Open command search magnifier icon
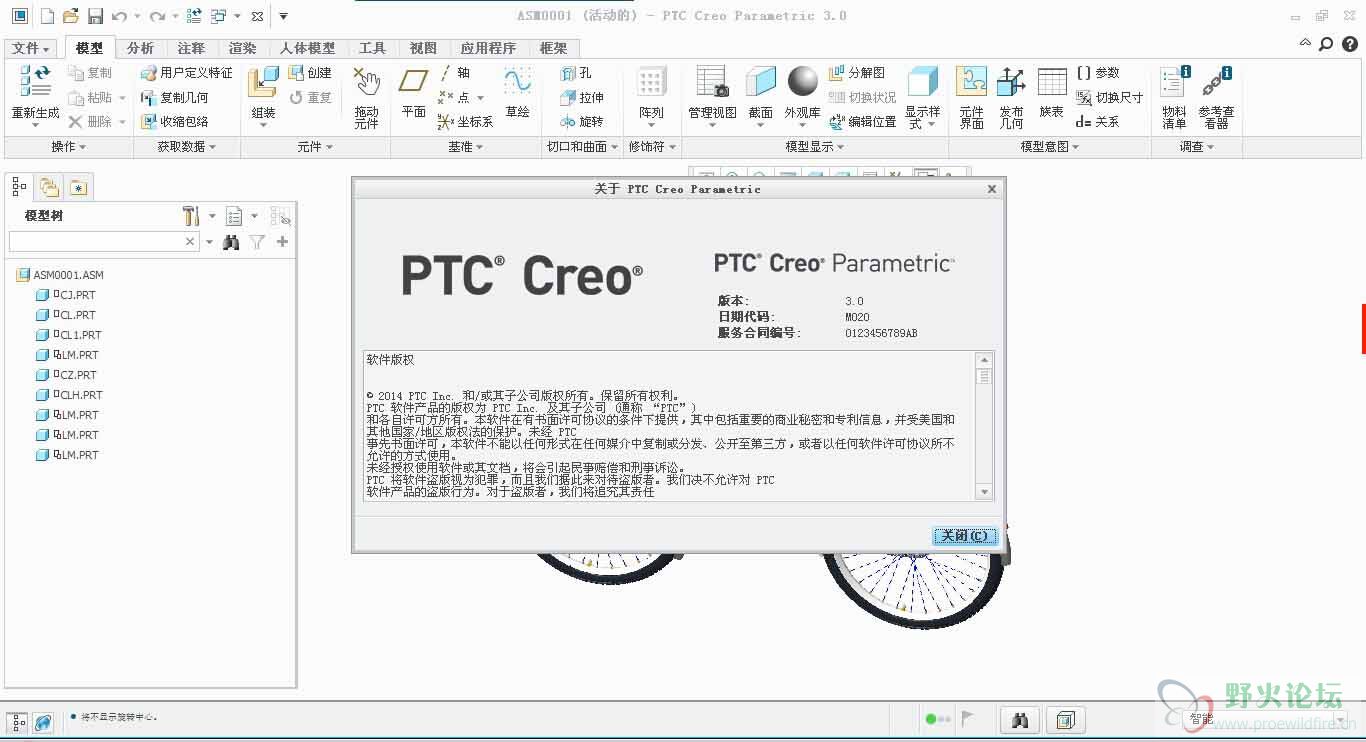Viewport: 1366px width, 742px height. click(1326, 44)
